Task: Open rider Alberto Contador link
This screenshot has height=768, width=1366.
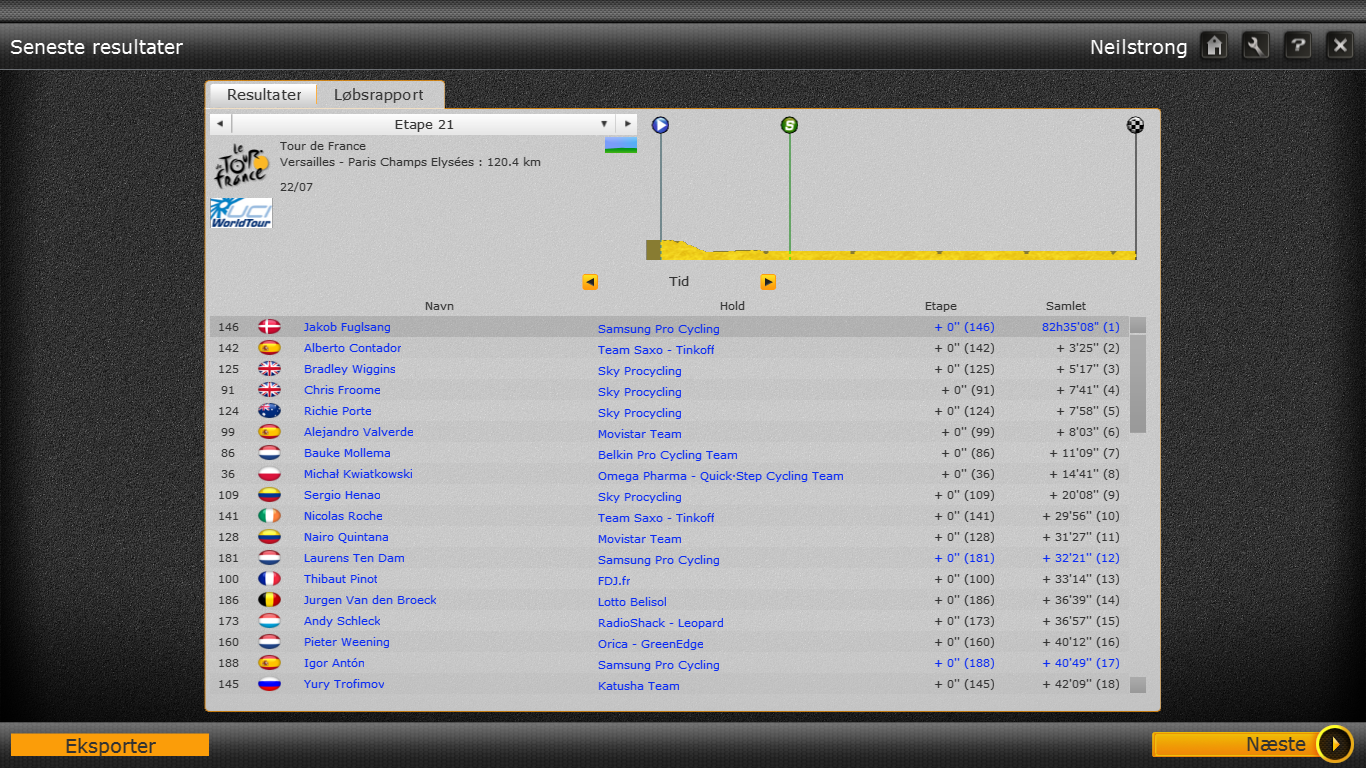Action: pos(352,348)
